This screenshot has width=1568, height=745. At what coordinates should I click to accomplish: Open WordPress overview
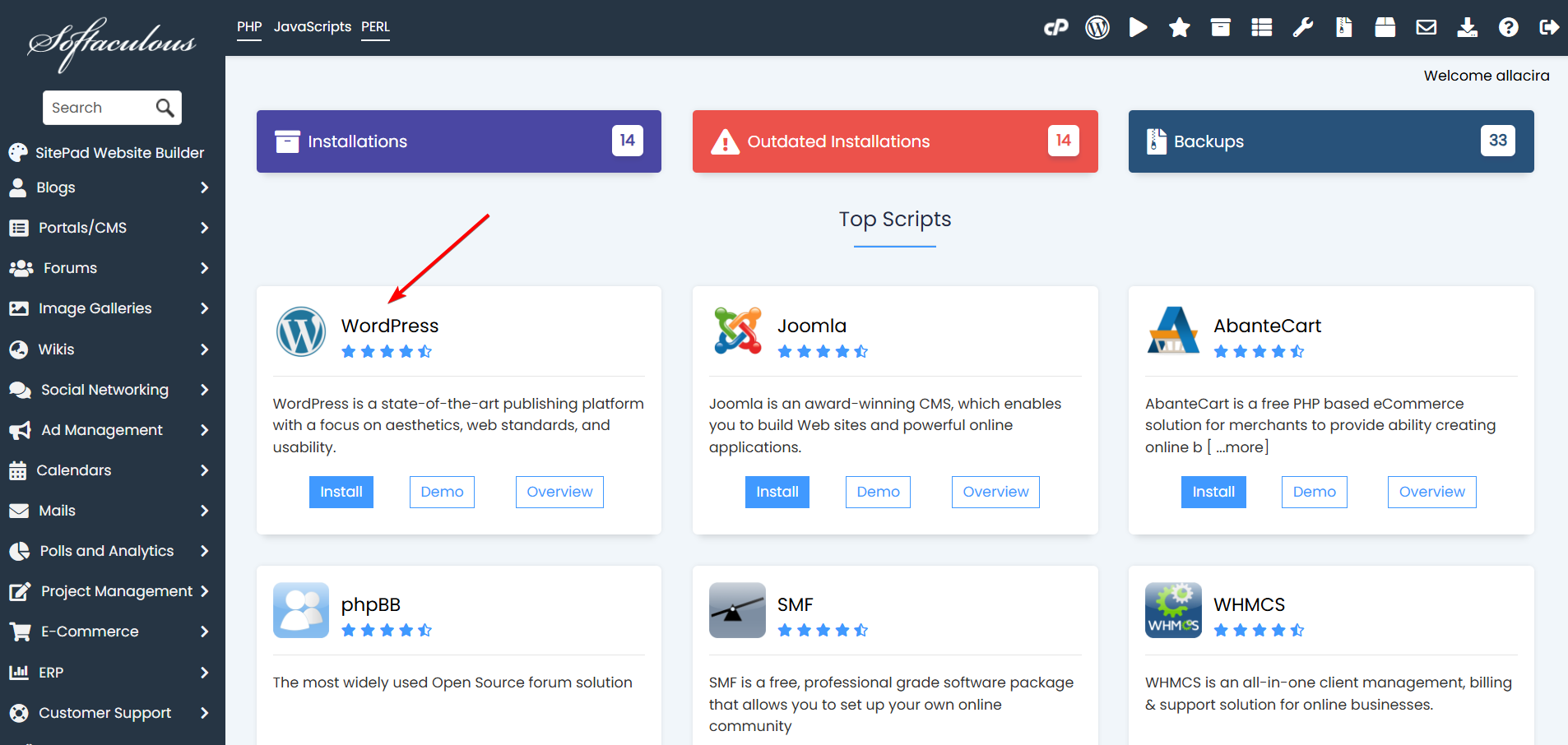[559, 492]
